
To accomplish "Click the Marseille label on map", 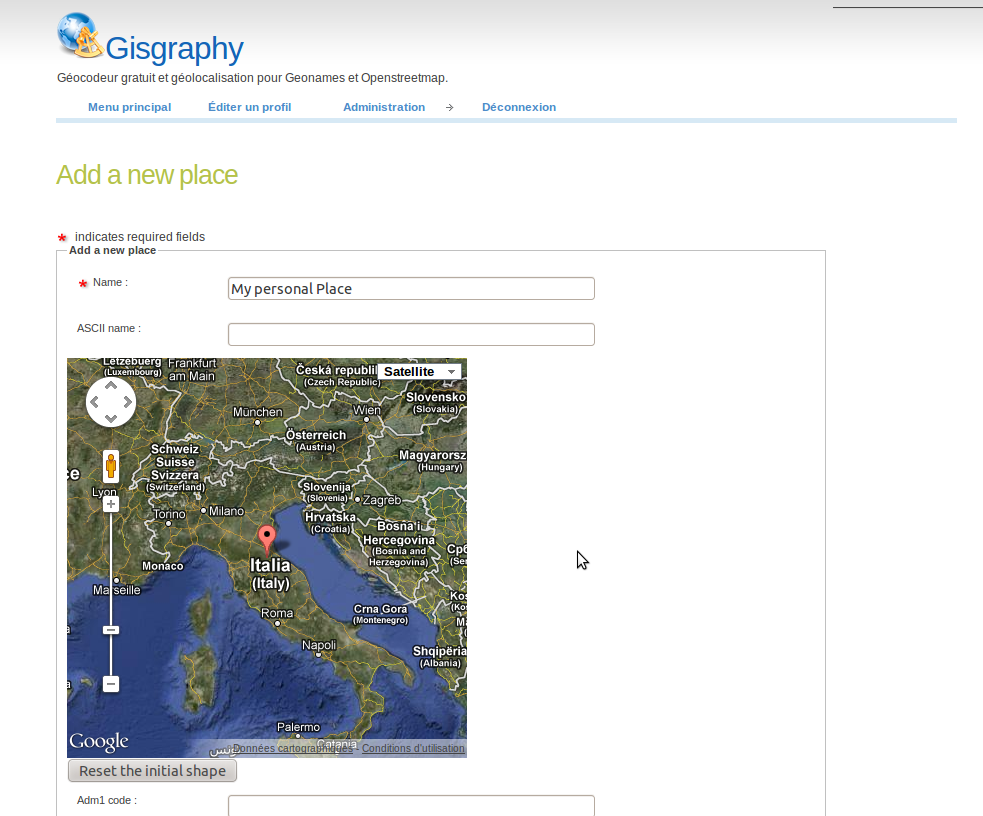I will [117, 590].
